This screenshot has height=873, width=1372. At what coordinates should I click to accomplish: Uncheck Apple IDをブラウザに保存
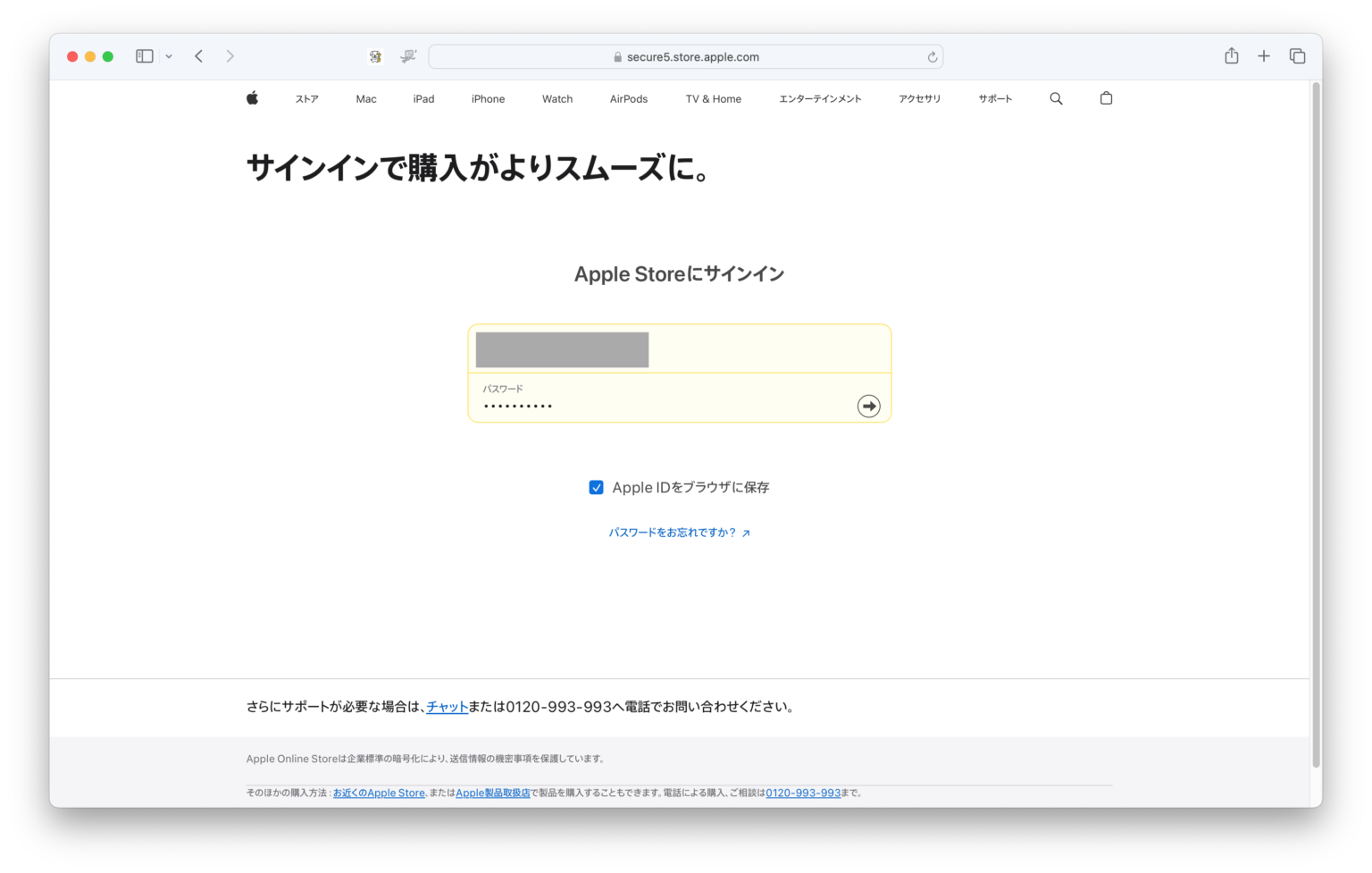pyautogui.click(x=596, y=487)
